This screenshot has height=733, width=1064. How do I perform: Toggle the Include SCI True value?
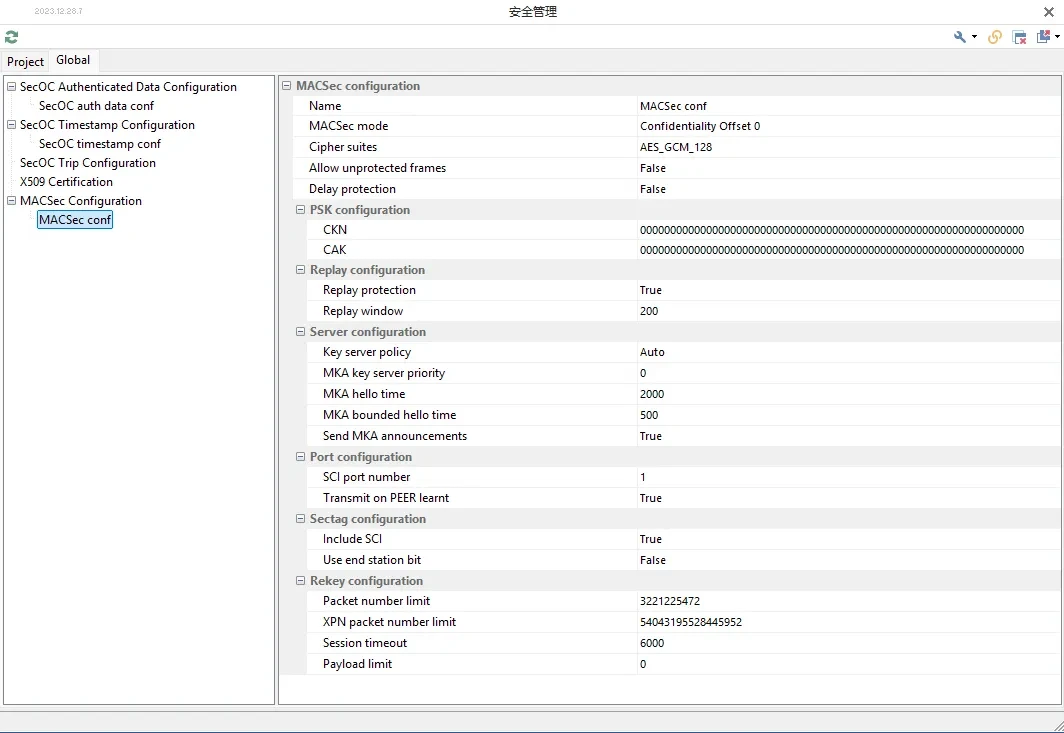click(651, 539)
